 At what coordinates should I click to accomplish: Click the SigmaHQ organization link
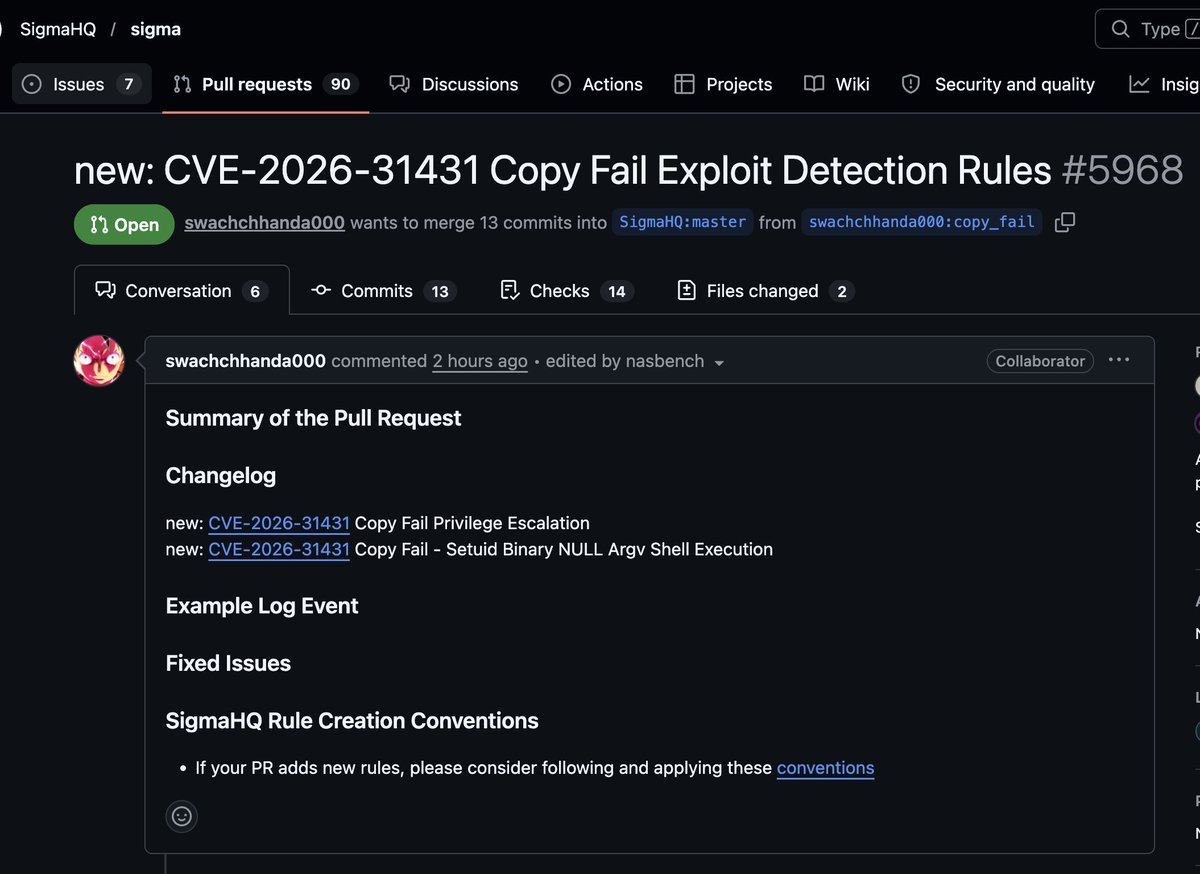[58, 29]
